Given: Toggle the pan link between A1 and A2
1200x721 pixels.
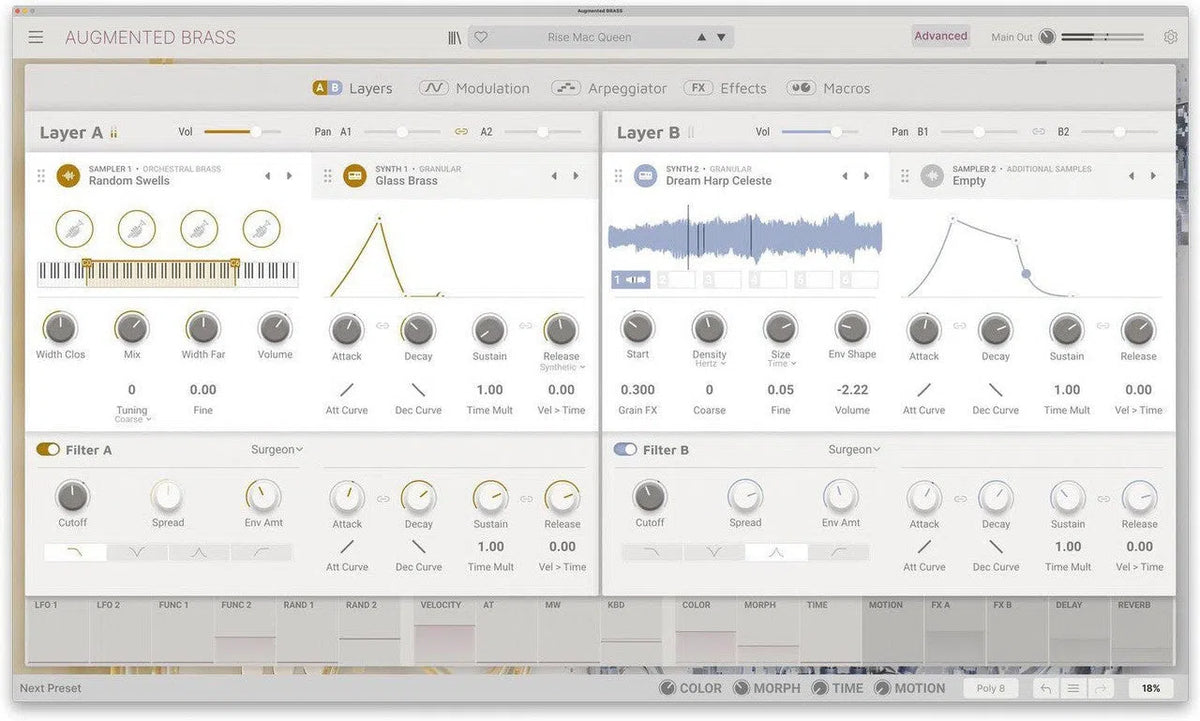Looking at the screenshot, I should coord(461,131).
